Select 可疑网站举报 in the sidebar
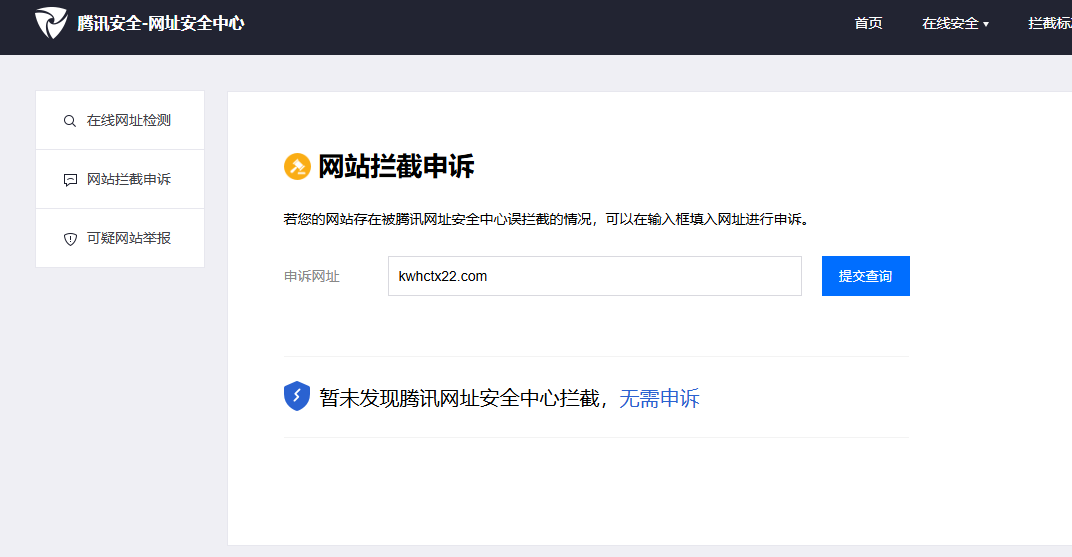The width and height of the screenshot is (1072, 557). point(120,238)
